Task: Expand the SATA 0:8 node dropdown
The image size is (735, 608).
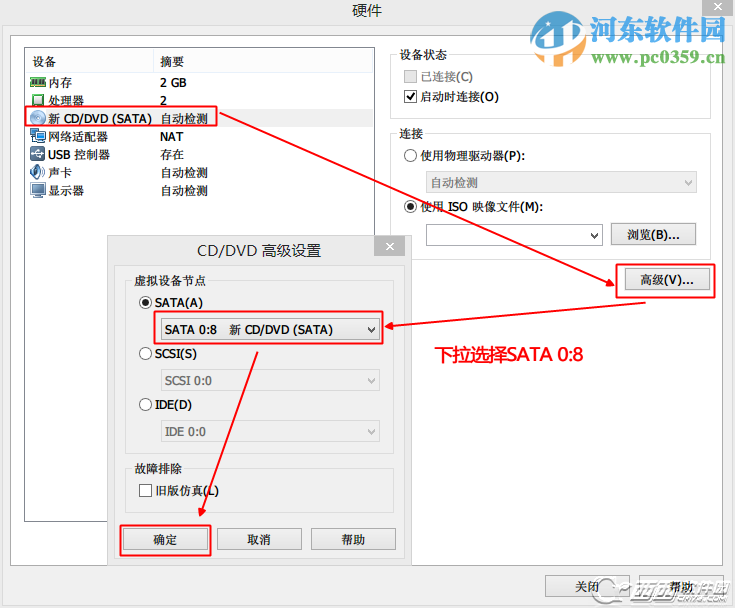Action: click(x=270, y=329)
